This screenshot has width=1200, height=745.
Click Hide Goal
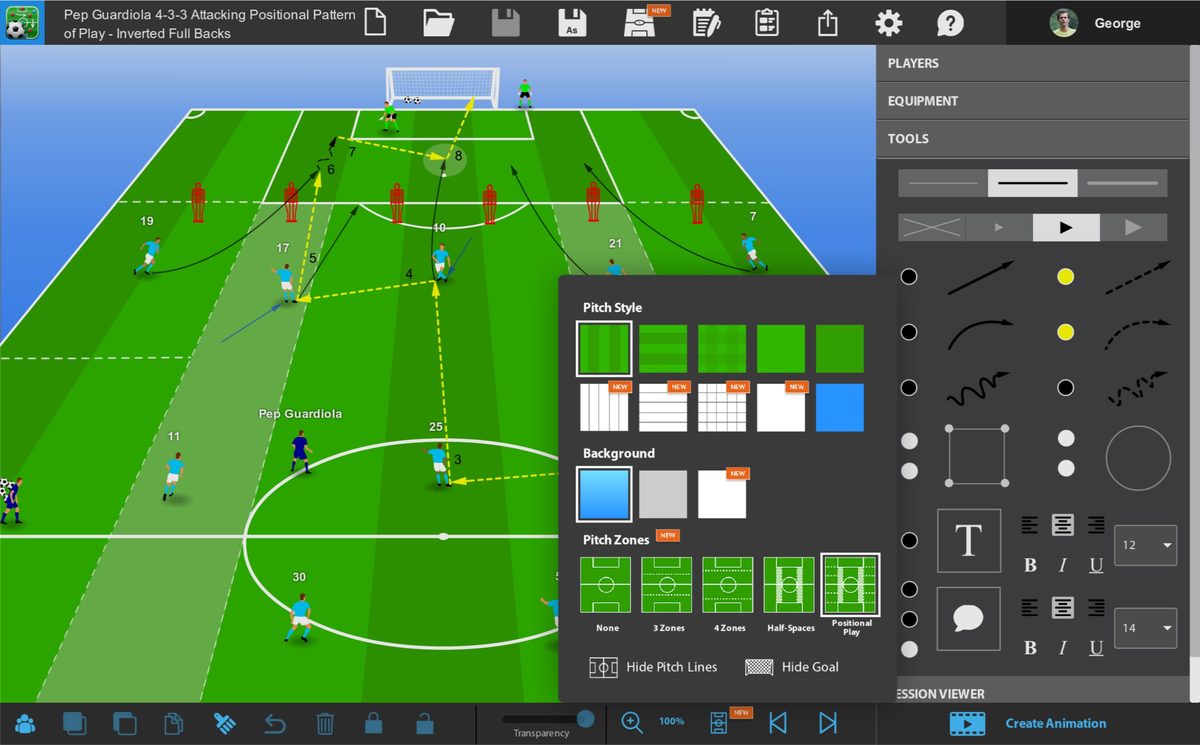click(x=792, y=667)
